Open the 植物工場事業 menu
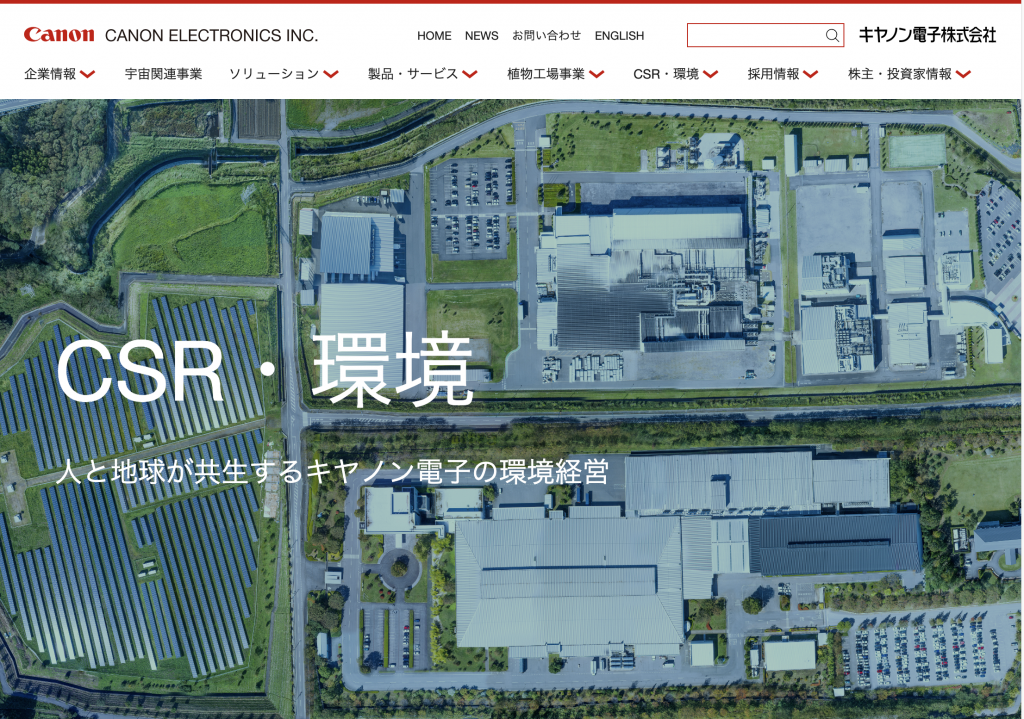 click(546, 74)
